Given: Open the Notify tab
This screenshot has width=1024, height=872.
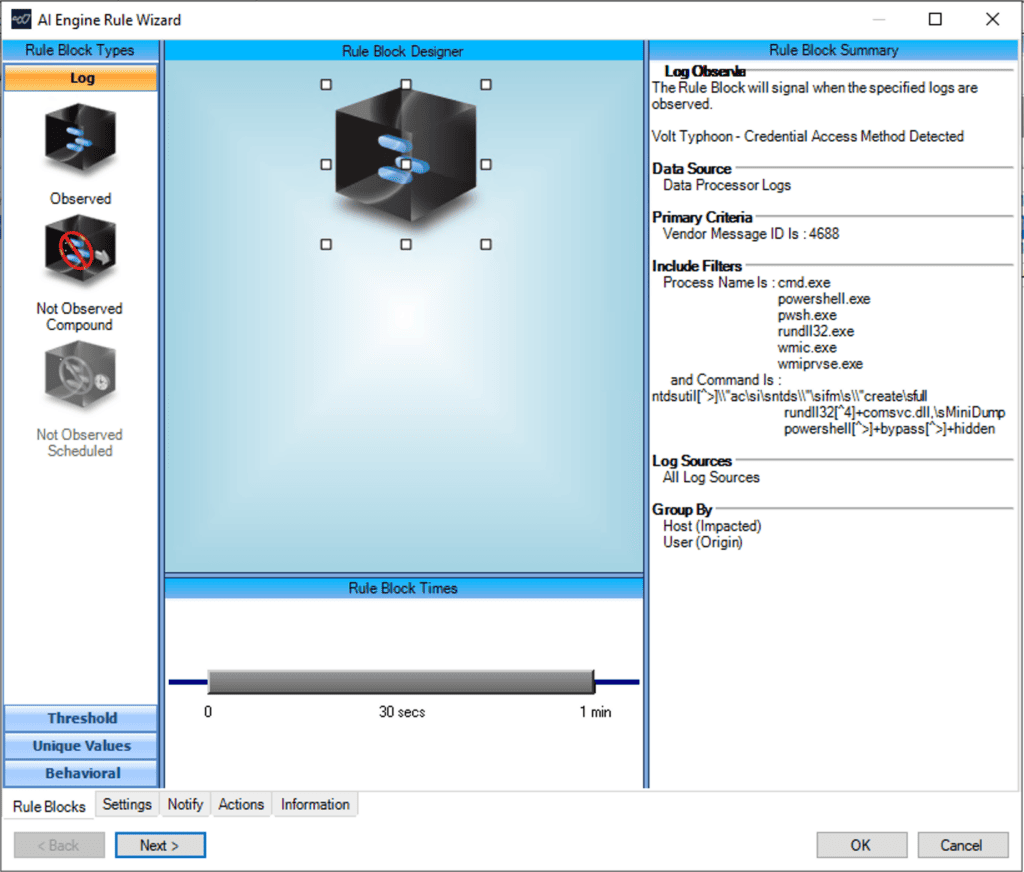Looking at the screenshot, I should point(184,804).
